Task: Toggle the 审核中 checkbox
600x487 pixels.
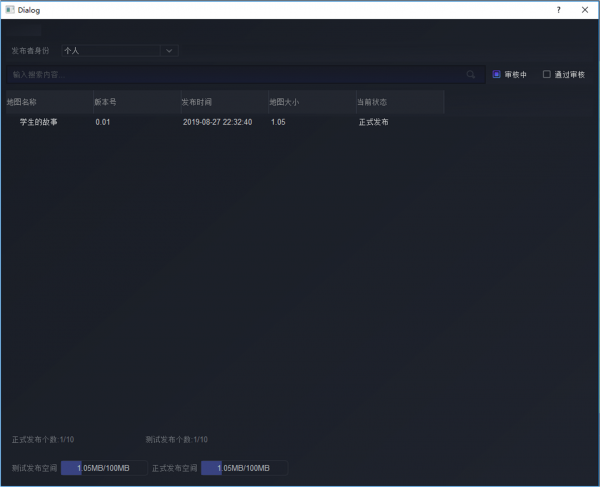Action: (x=496, y=74)
